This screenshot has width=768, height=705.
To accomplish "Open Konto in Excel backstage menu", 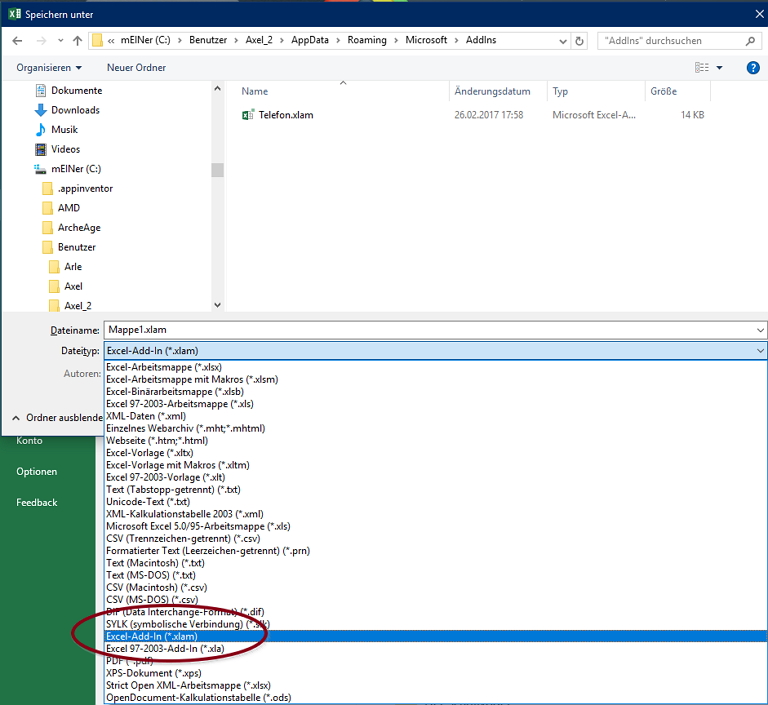I will click(x=29, y=441).
